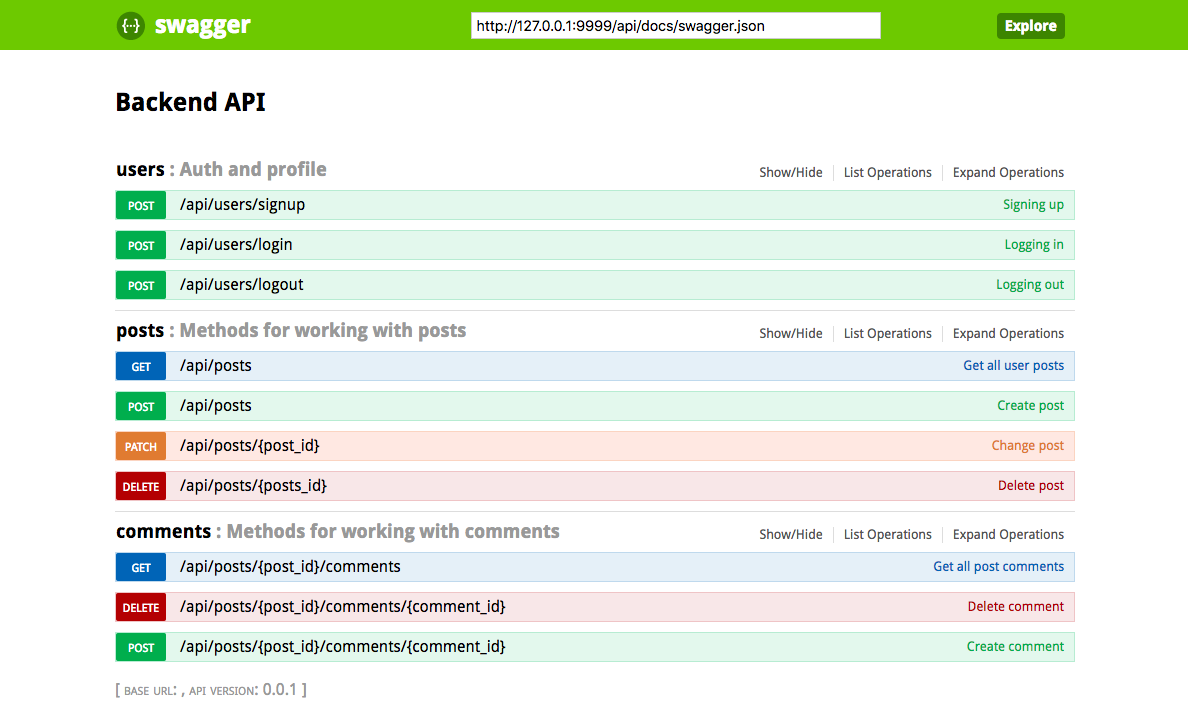
Task: Click the 'users' section heading
Action: point(140,170)
